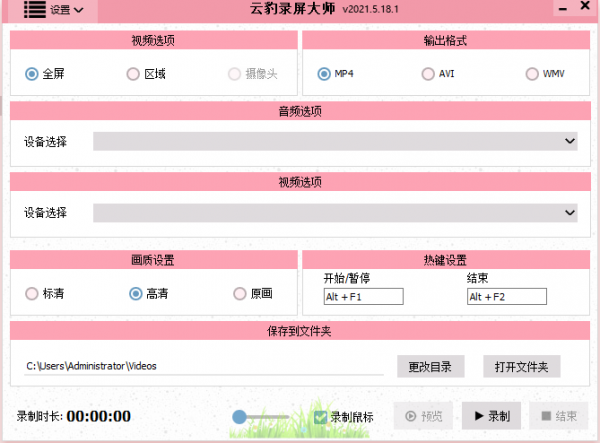Click the hamburger list icon in title bar

tap(35, 10)
